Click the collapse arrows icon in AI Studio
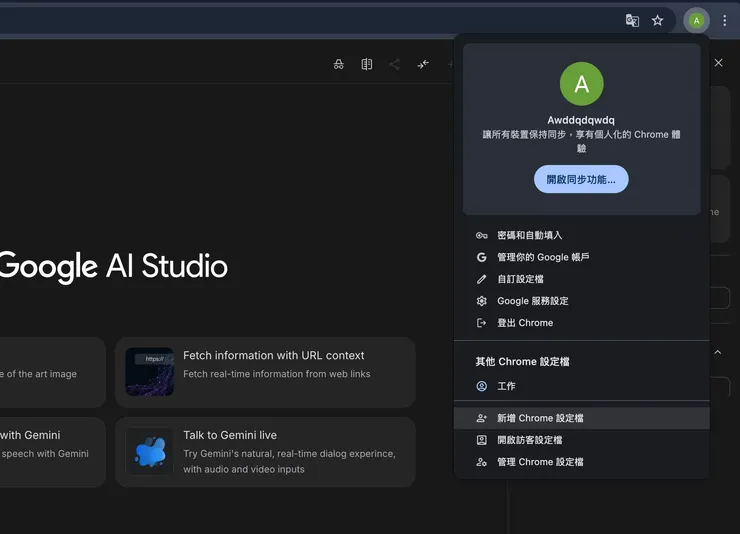Image resolution: width=740 pixels, height=534 pixels. [423, 64]
